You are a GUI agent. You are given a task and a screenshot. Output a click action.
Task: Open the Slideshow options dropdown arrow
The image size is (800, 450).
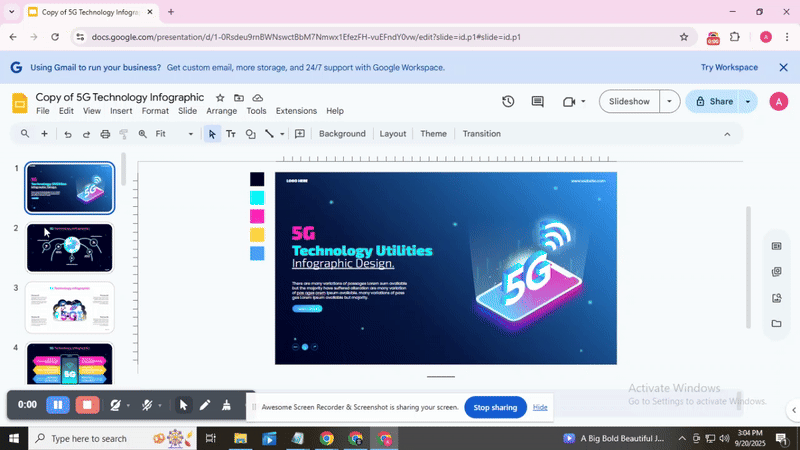[670, 102]
